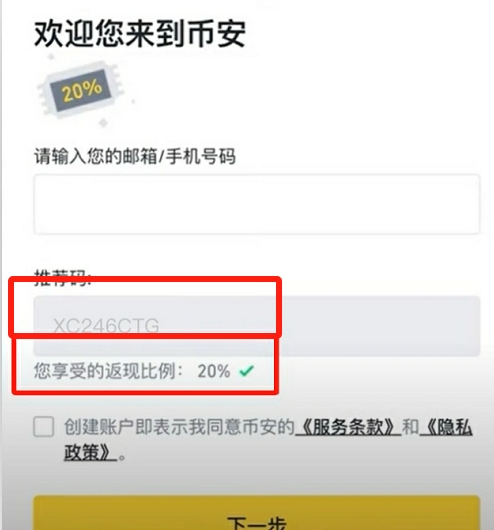Screen dimensions: 494x530
Task: Click the empty right side of referral field
Action: [x=380, y=326]
